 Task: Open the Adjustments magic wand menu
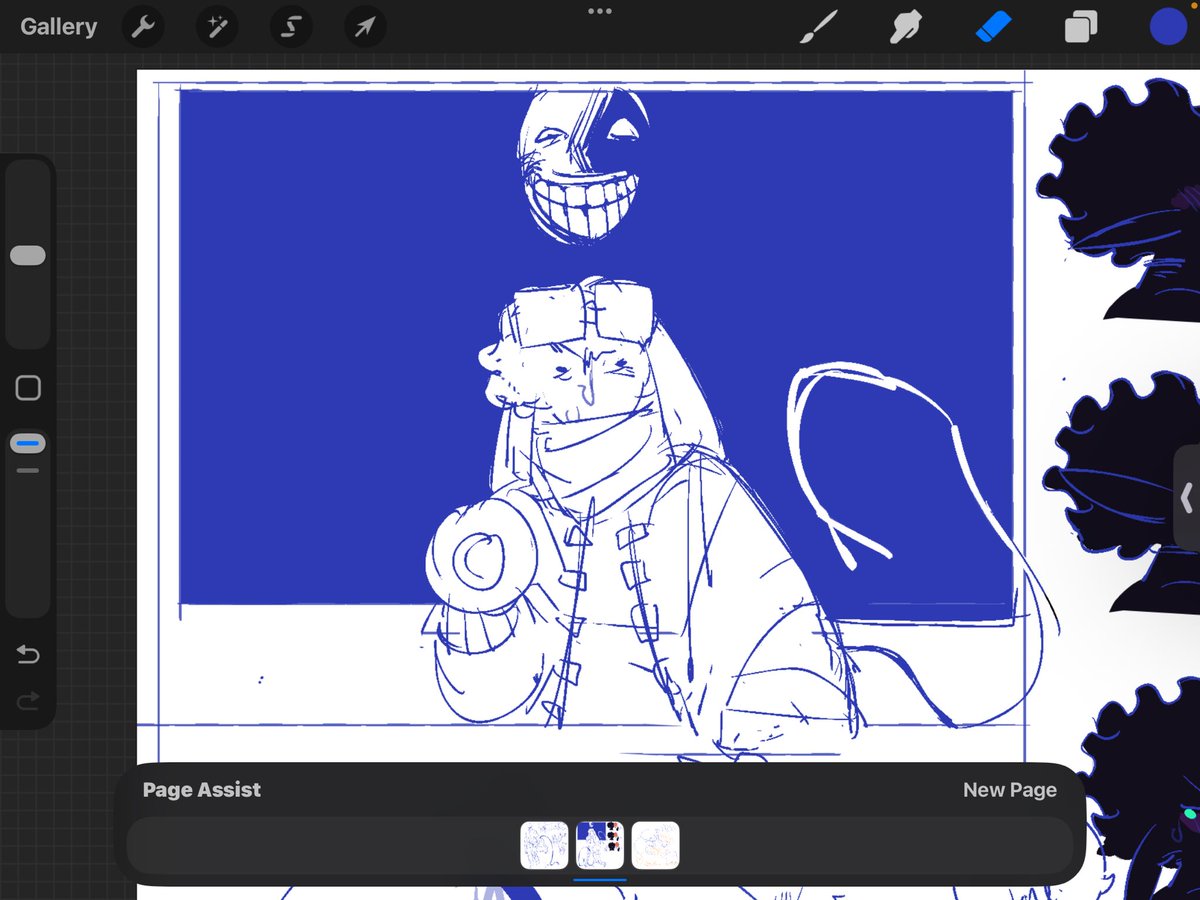[x=216, y=27]
